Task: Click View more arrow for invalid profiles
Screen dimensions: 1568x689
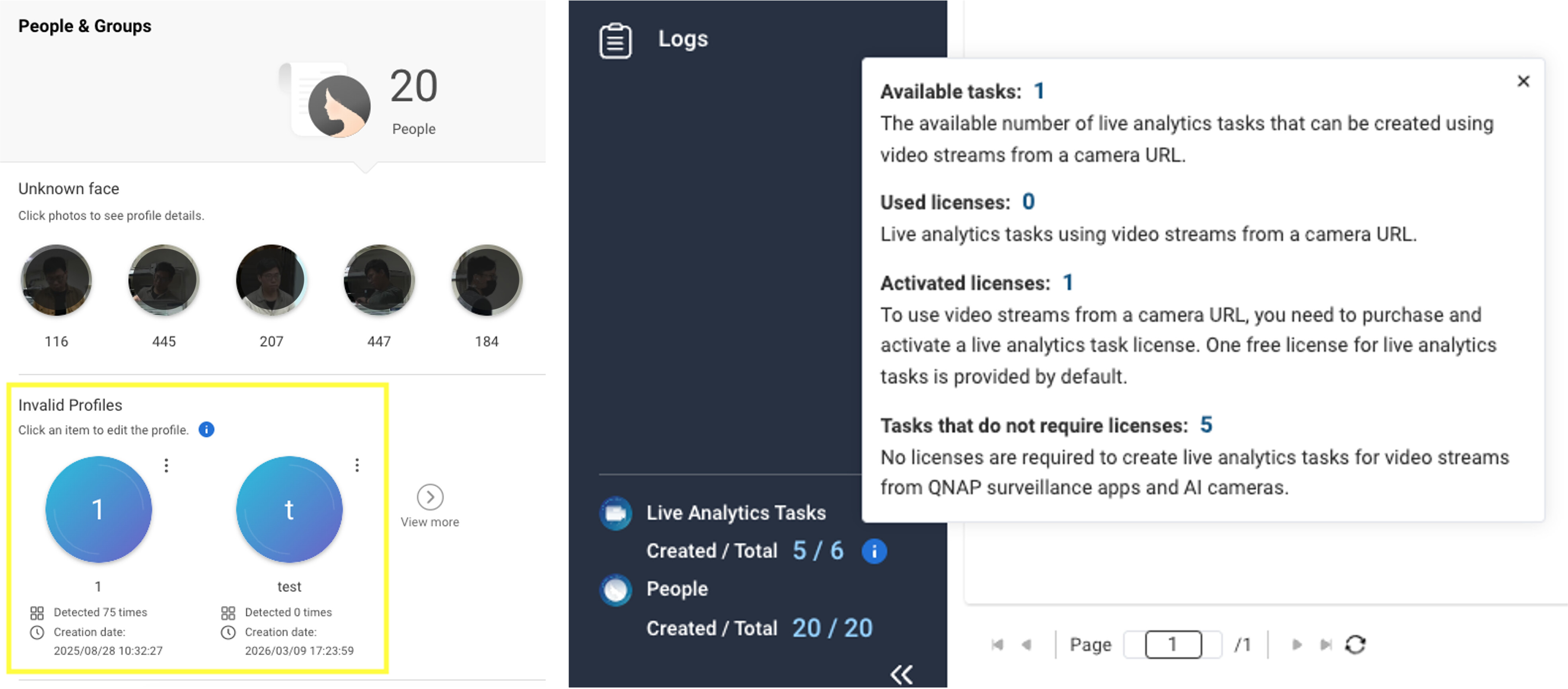Action: click(x=430, y=497)
